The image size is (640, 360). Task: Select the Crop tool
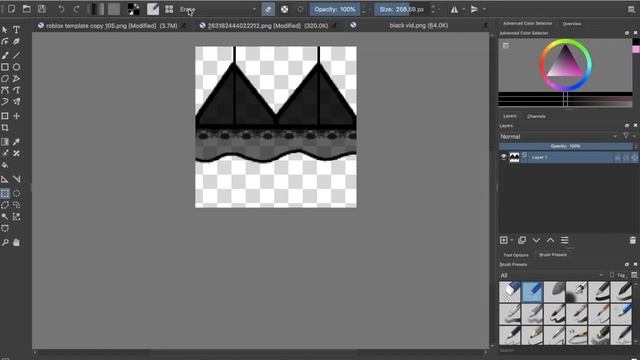(5, 128)
